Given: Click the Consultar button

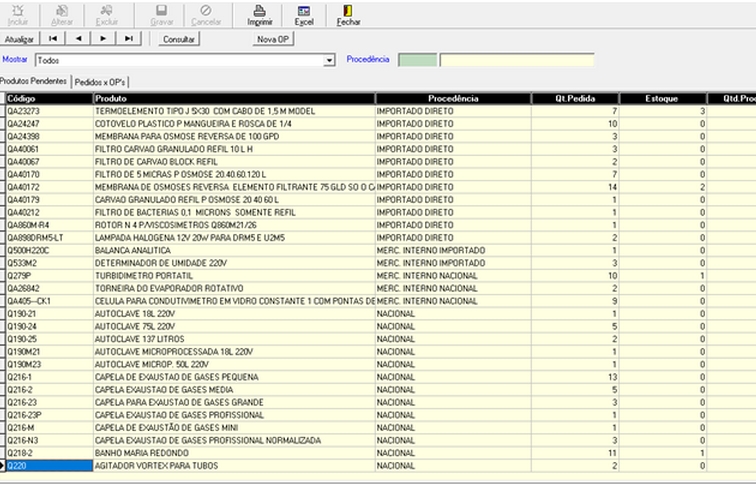Looking at the screenshot, I should pos(179,39).
